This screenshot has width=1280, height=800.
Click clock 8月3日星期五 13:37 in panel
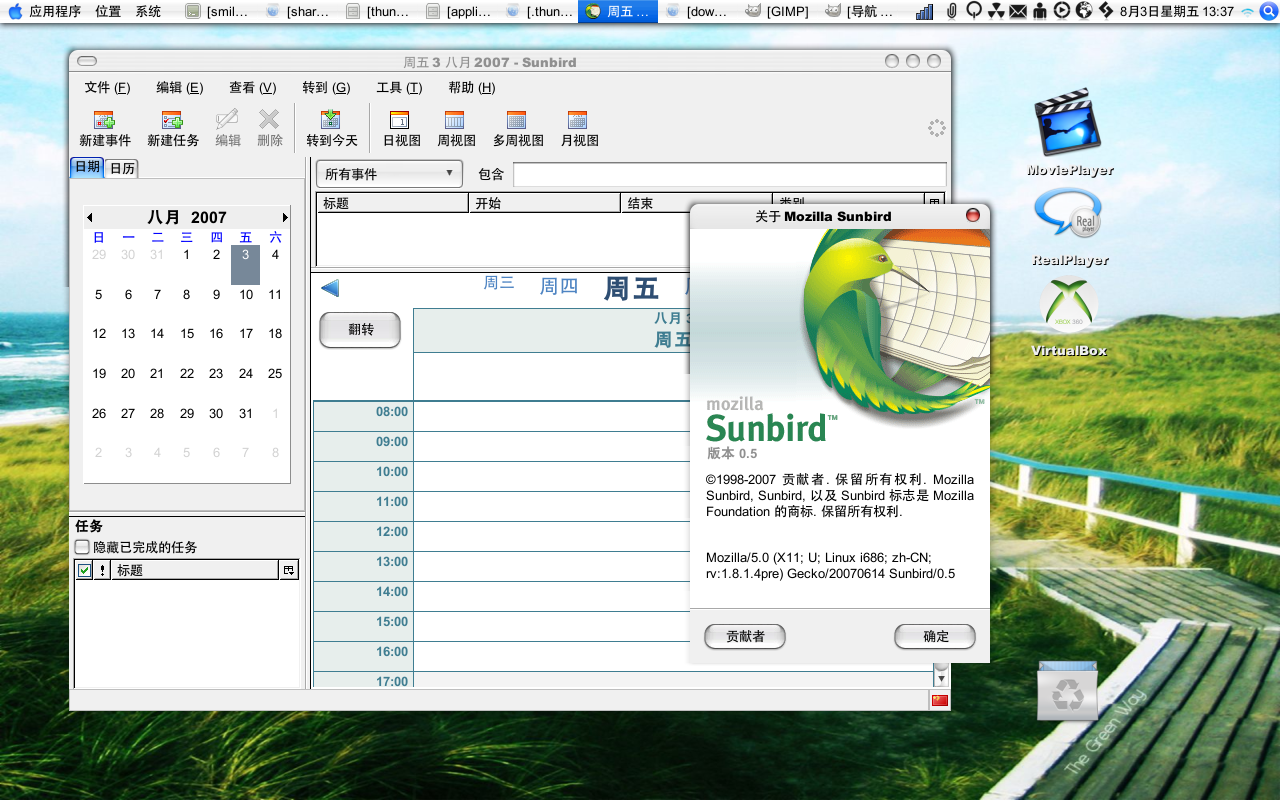coord(1177,12)
